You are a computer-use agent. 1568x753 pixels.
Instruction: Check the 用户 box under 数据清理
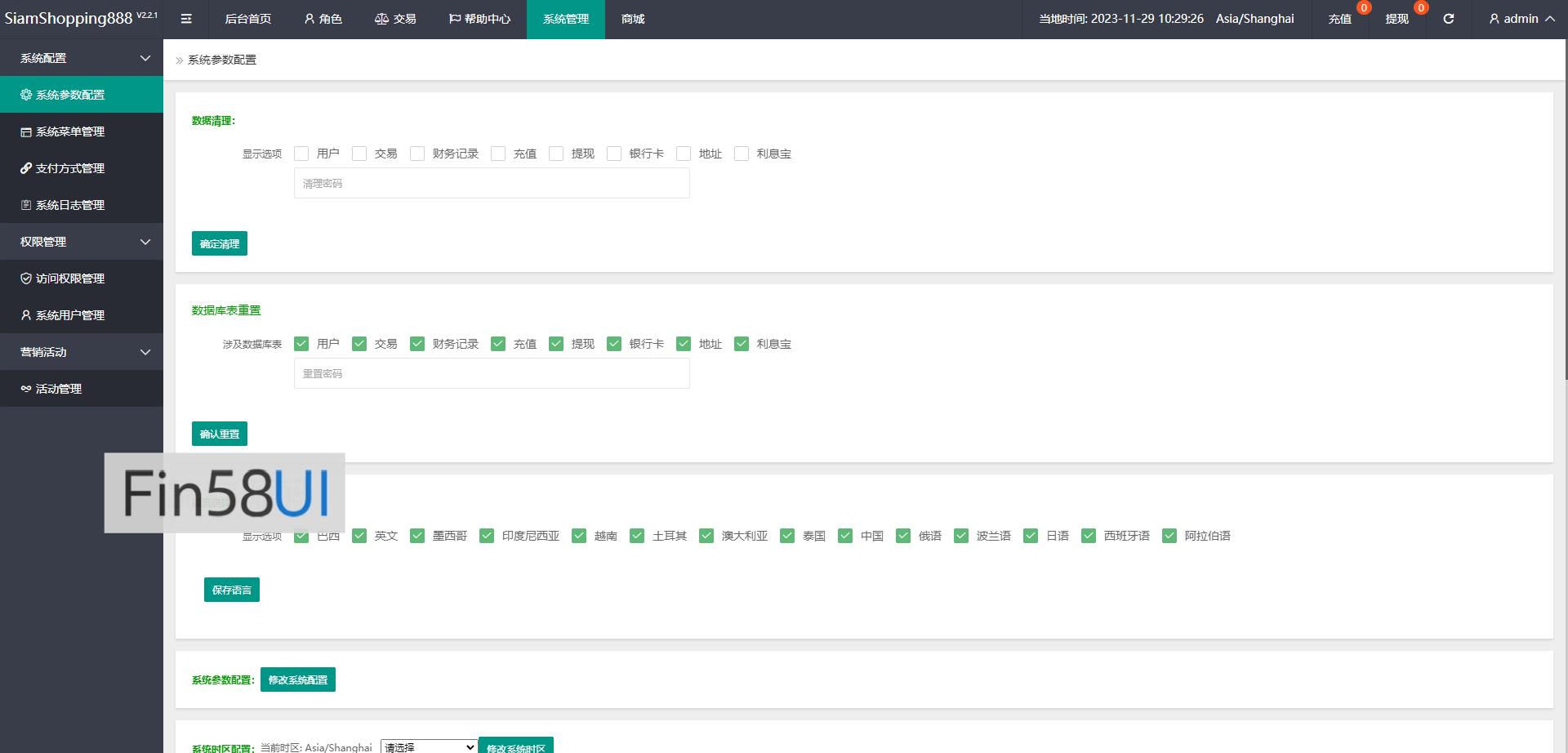[301, 154]
